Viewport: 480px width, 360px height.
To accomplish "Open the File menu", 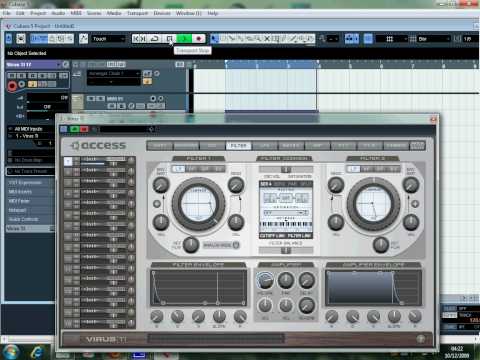I will [x=6, y=13].
